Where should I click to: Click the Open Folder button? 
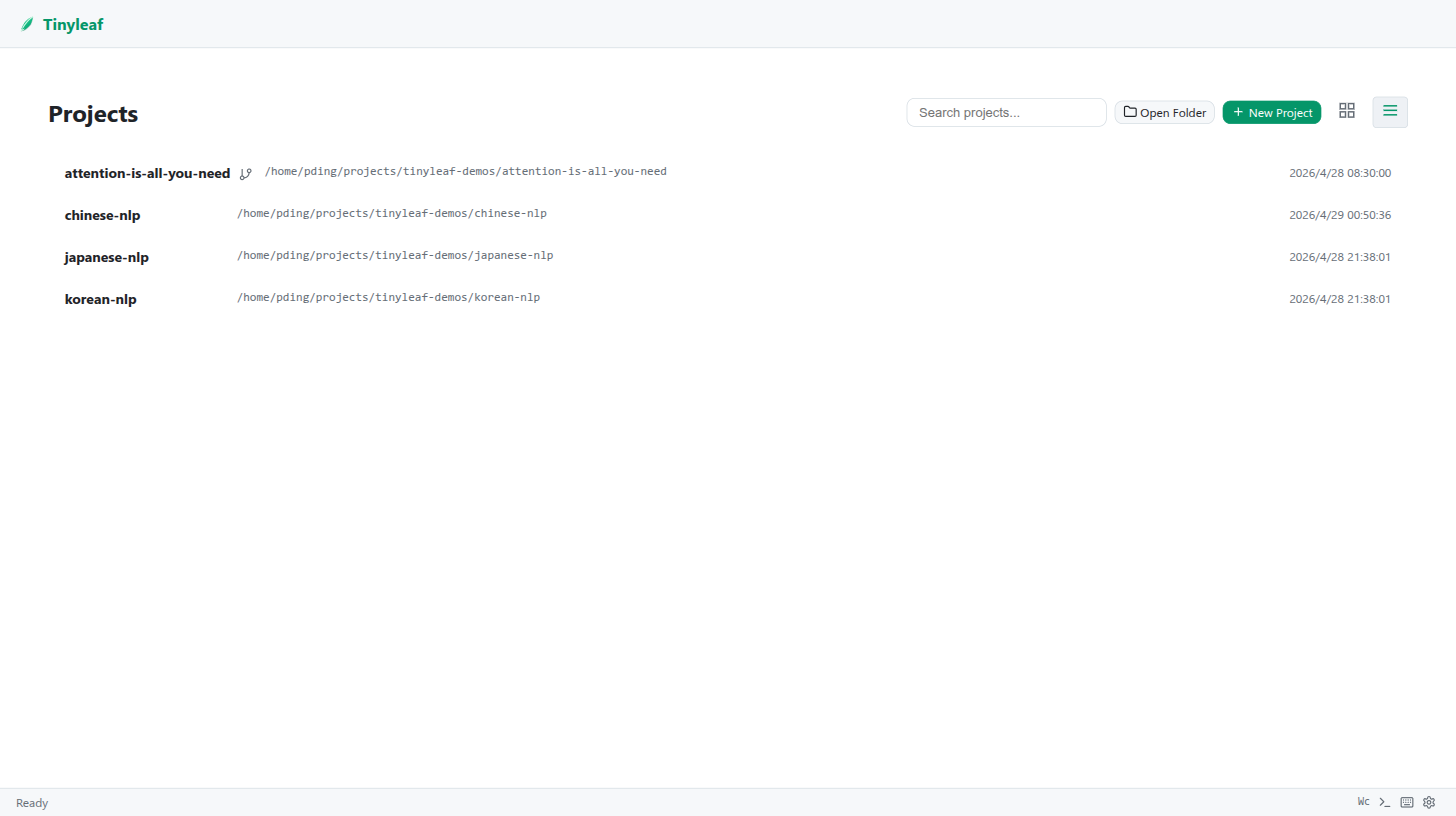point(1165,112)
